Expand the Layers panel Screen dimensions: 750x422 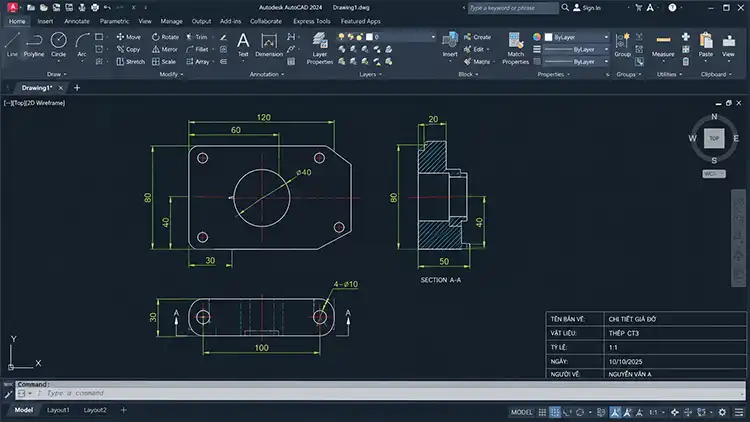click(x=371, y=74)
